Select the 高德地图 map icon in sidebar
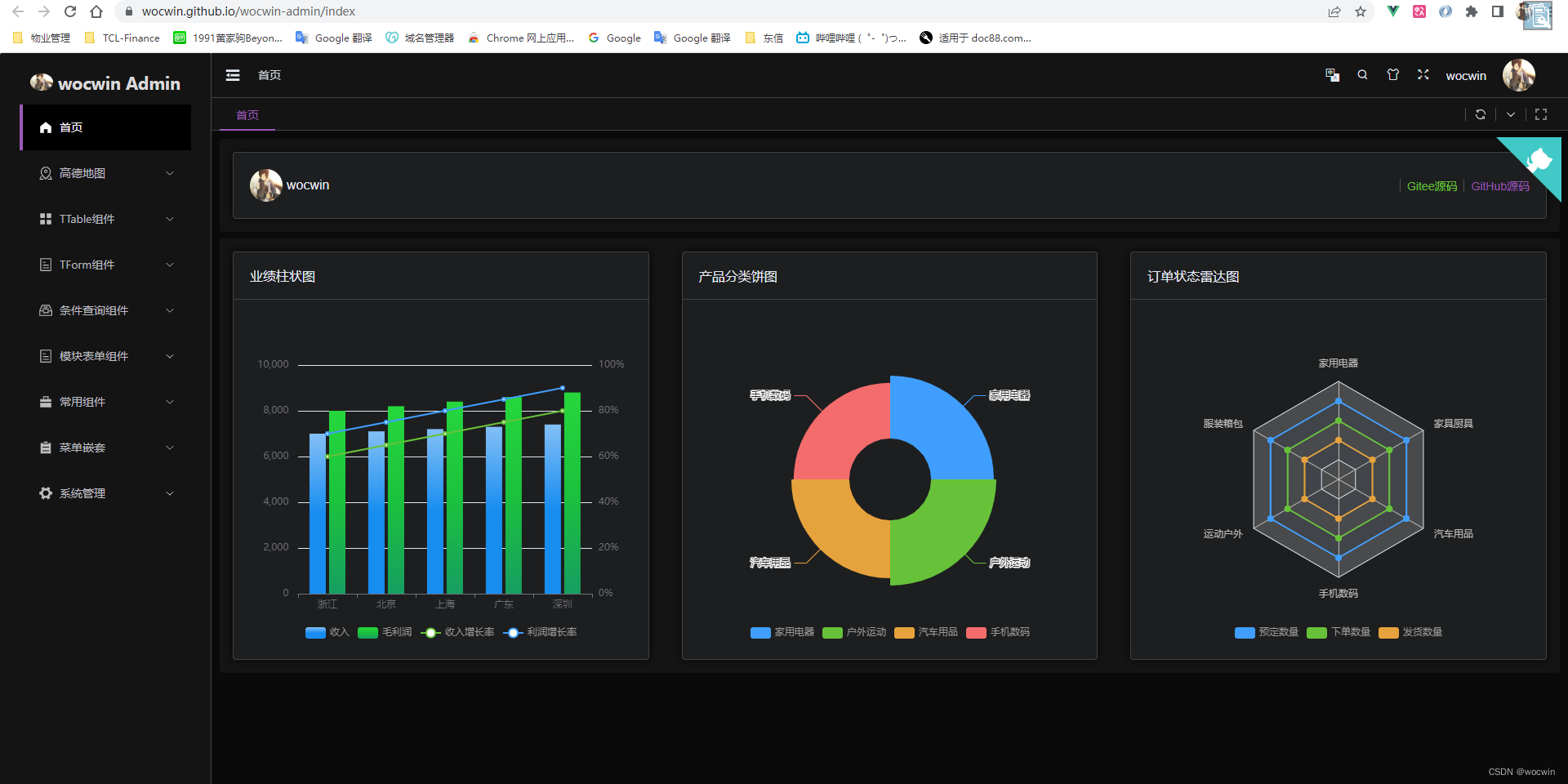 click(44, 172)
